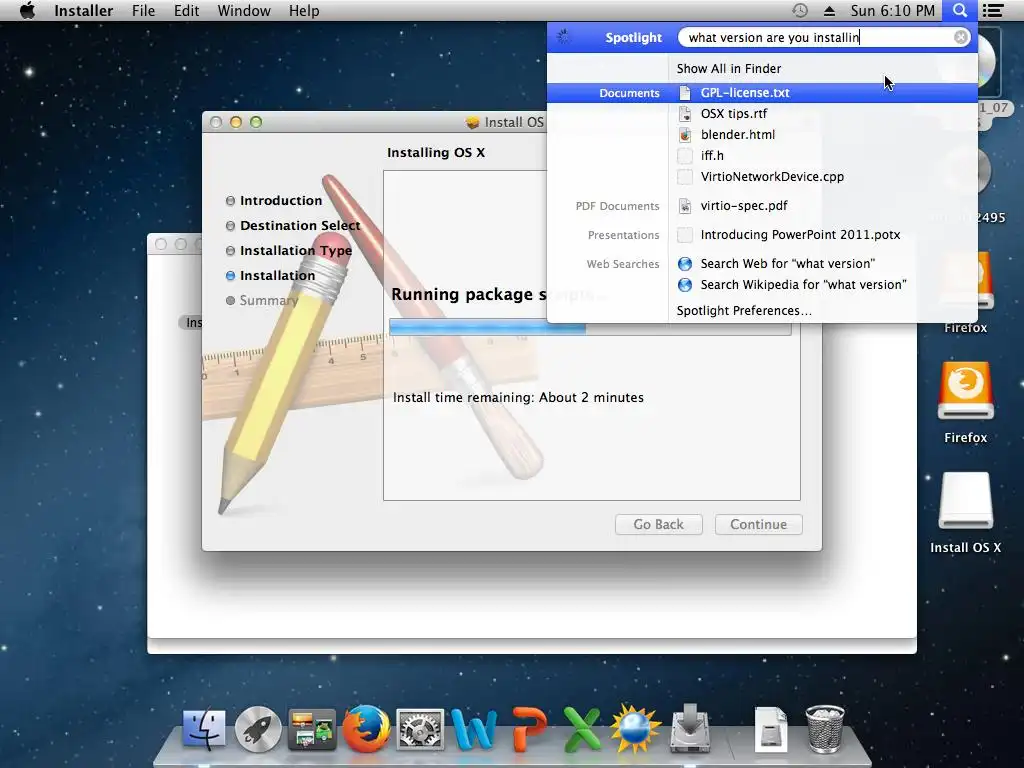Click the install time remaining text

pyautogui.click(x=518, y=397)
